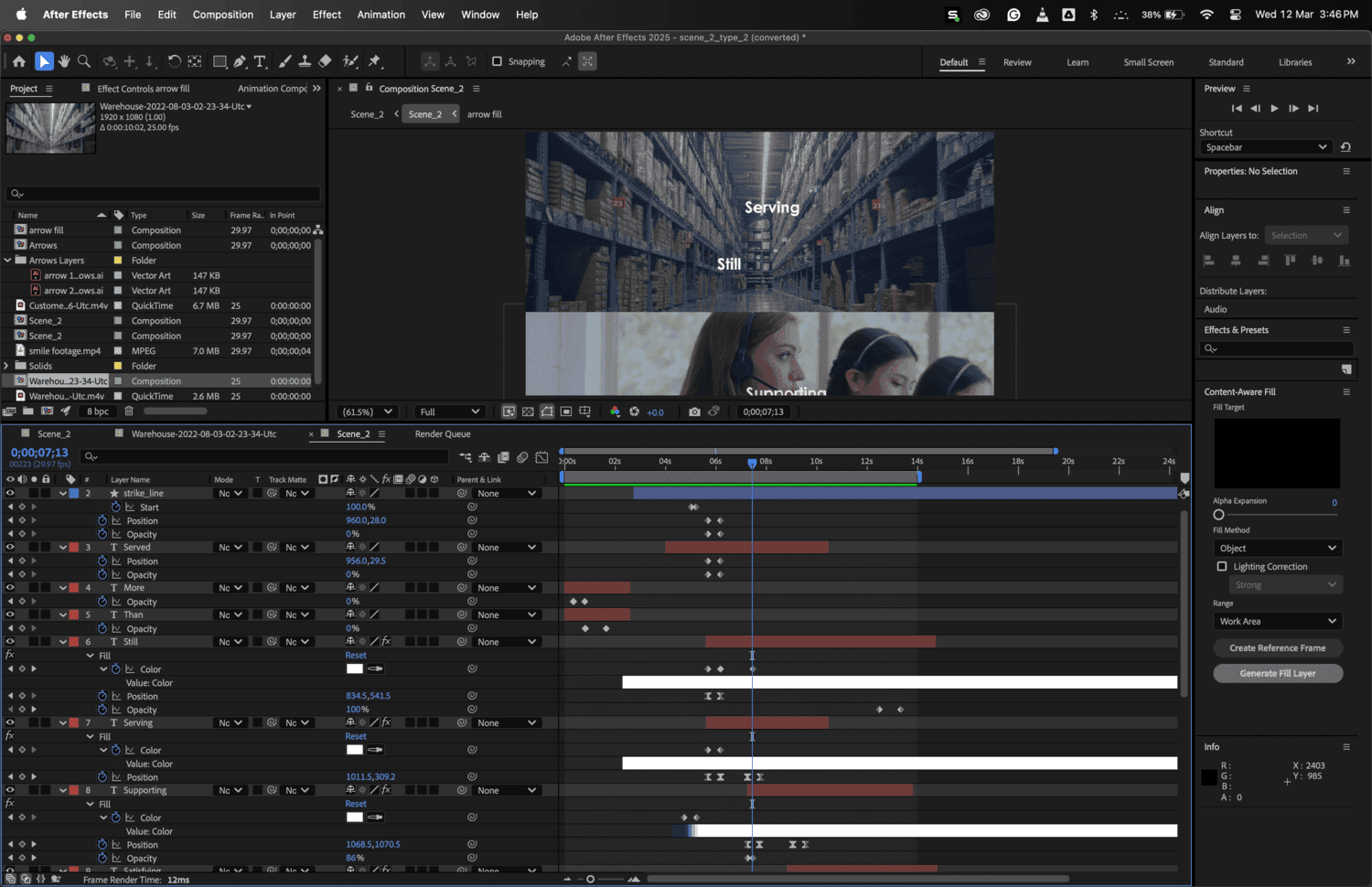Click the Graph Editor icon in timeline
1372x887 pixels.
pyautogui.click(x=541, y=456)
